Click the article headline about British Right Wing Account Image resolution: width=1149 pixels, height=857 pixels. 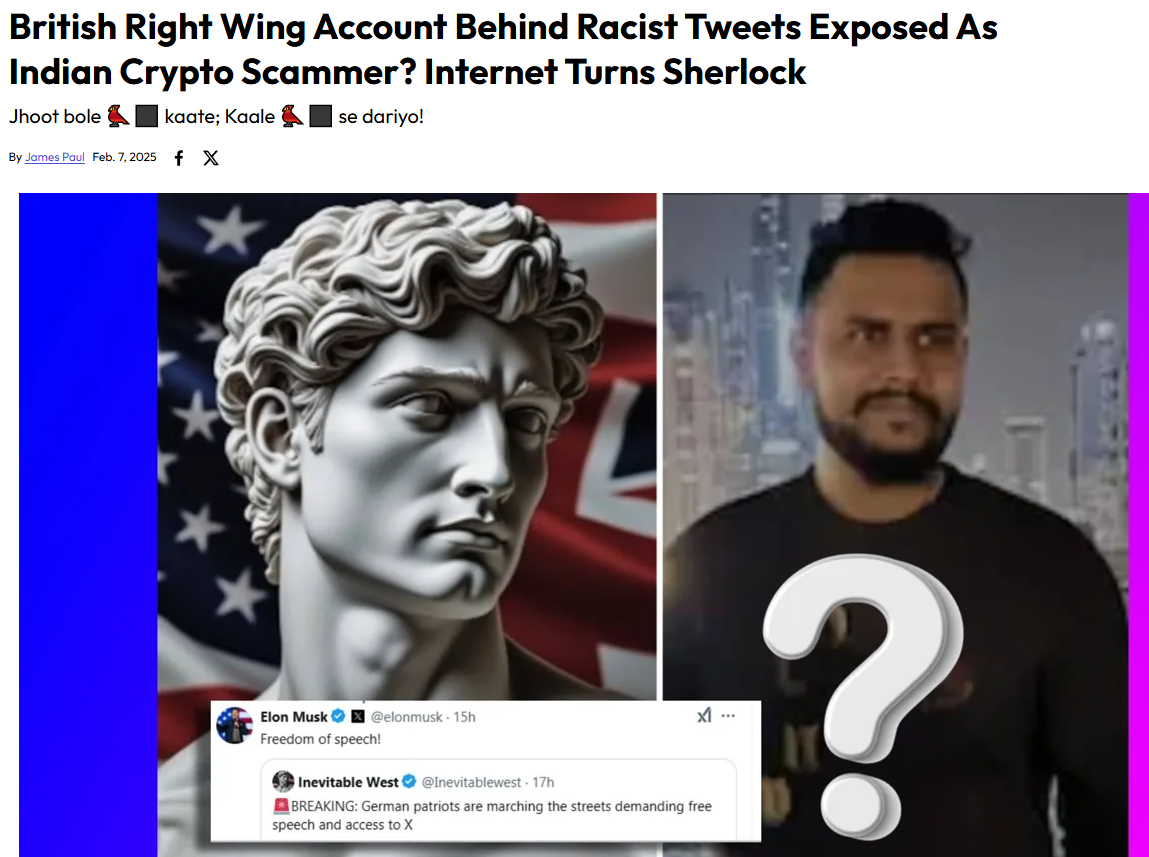pyautogui.click(x=503, y=49)
